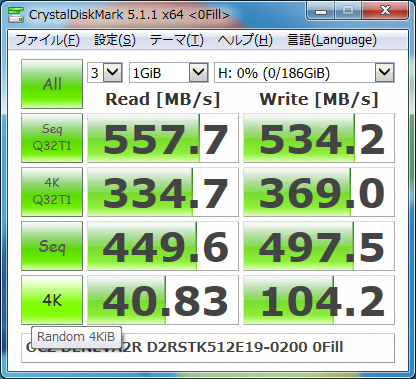Open the ヘルプ(H) menu
Viewport: 416px width, 379px height.
click(x=245, y=40)
